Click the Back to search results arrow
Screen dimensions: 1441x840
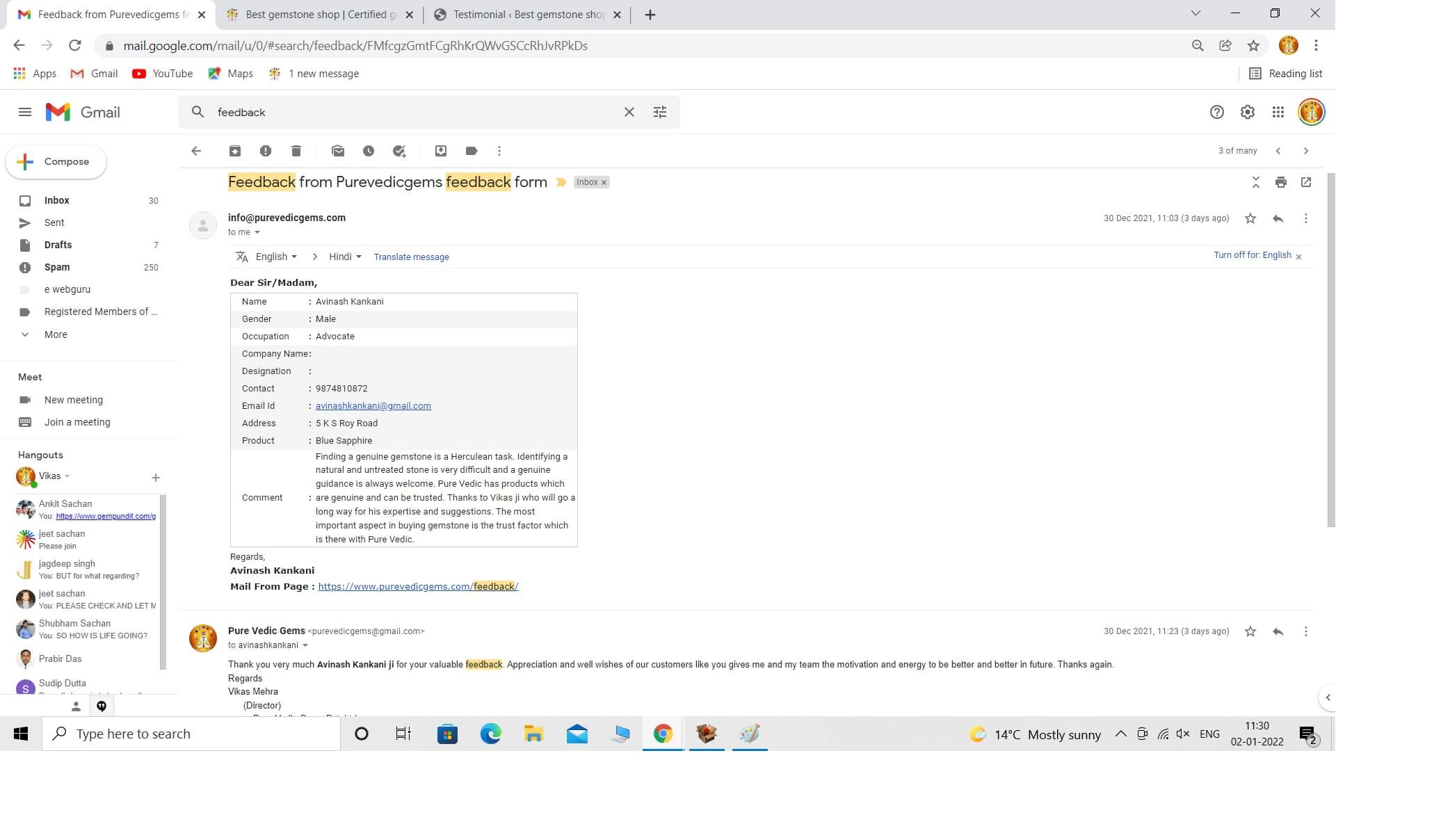tap(196, 151)
